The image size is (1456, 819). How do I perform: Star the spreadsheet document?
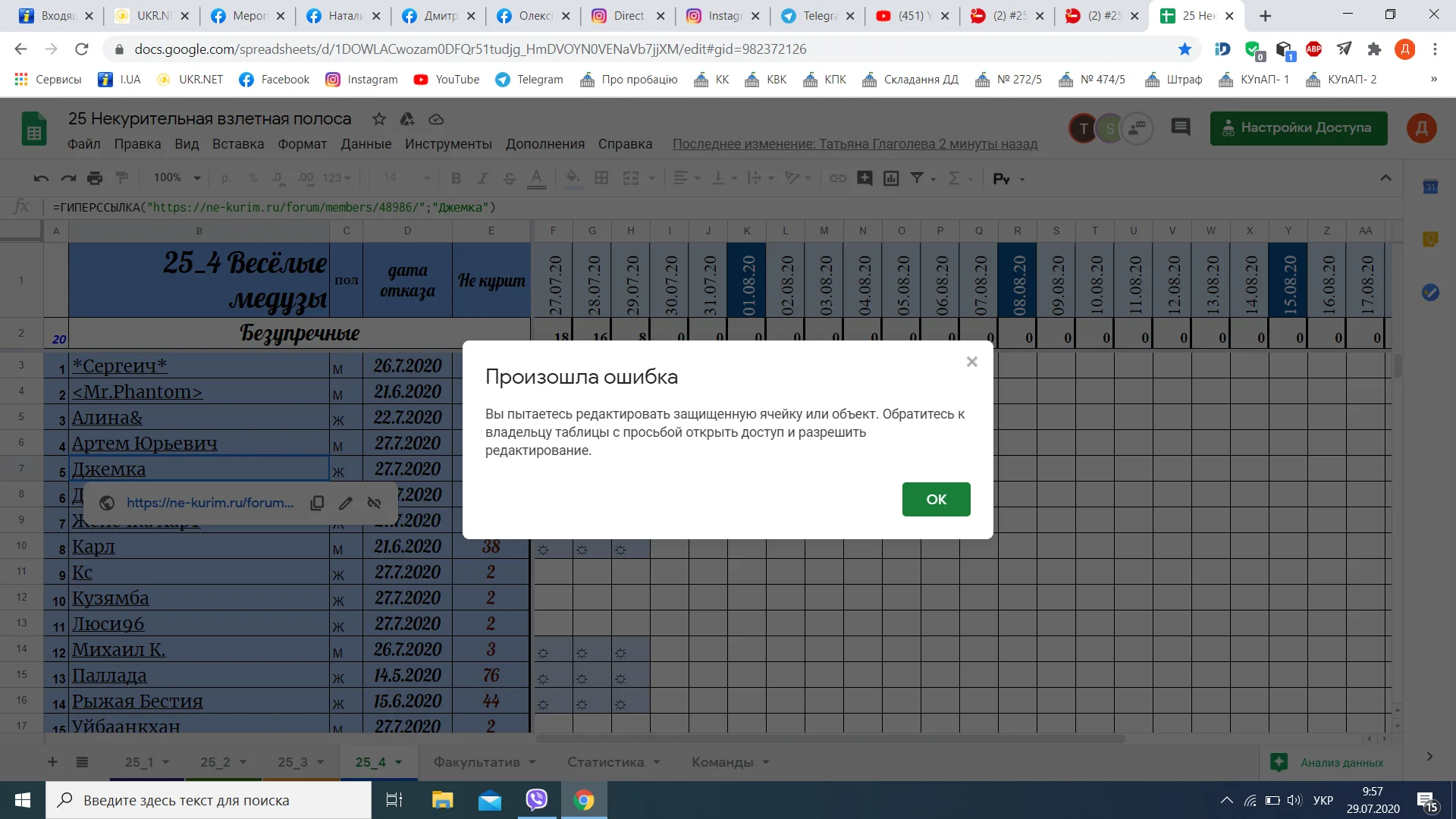[x=379, y=119]
